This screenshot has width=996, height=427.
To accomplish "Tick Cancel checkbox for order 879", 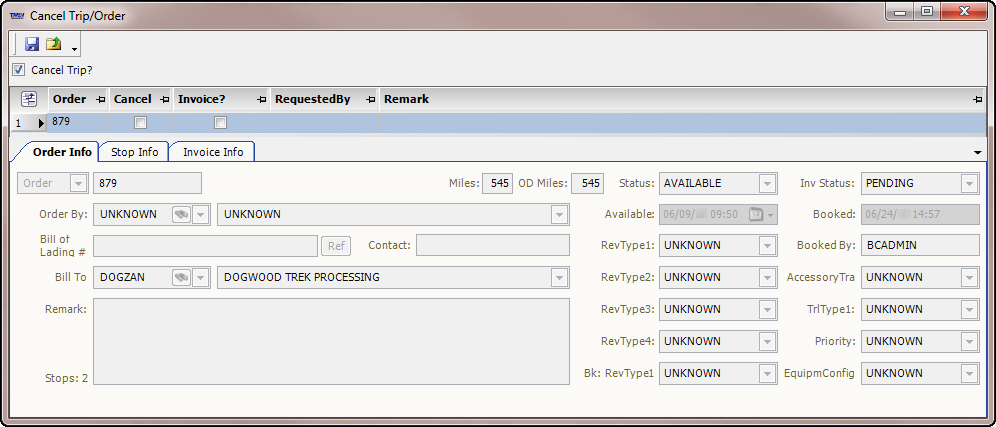I will point(140,123).
